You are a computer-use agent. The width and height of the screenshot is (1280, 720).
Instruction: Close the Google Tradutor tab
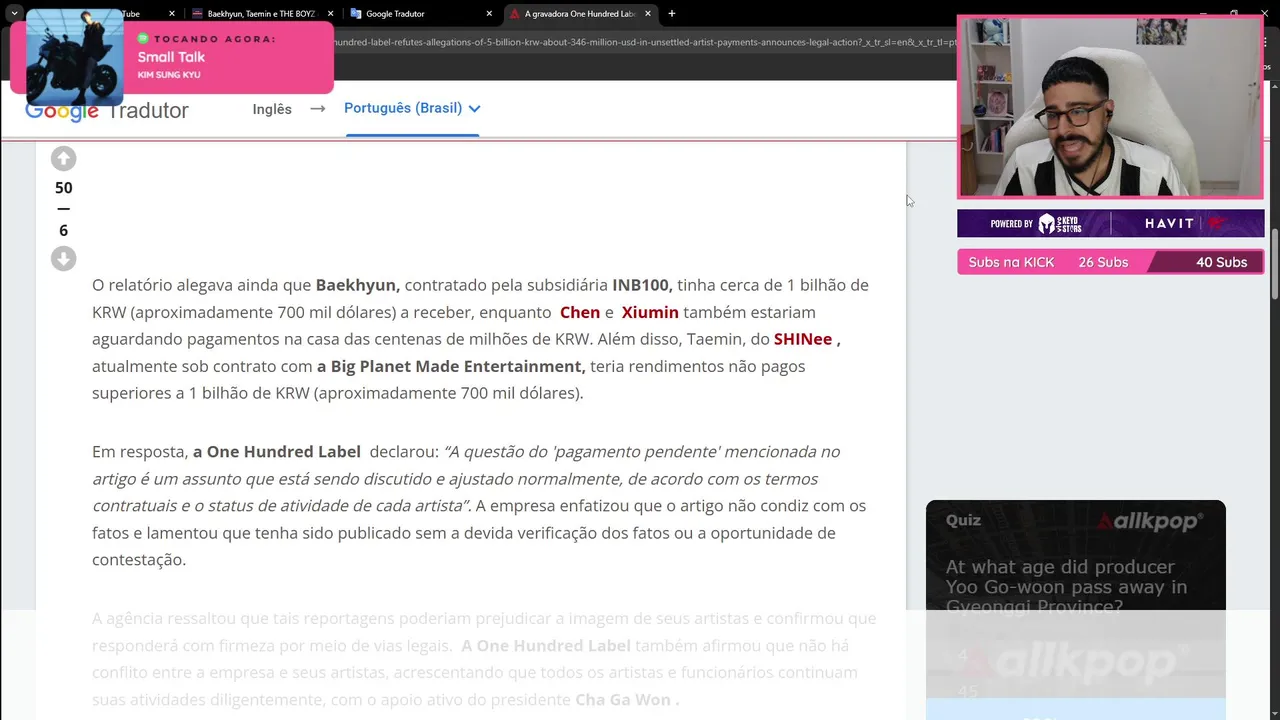pos(489,14)
